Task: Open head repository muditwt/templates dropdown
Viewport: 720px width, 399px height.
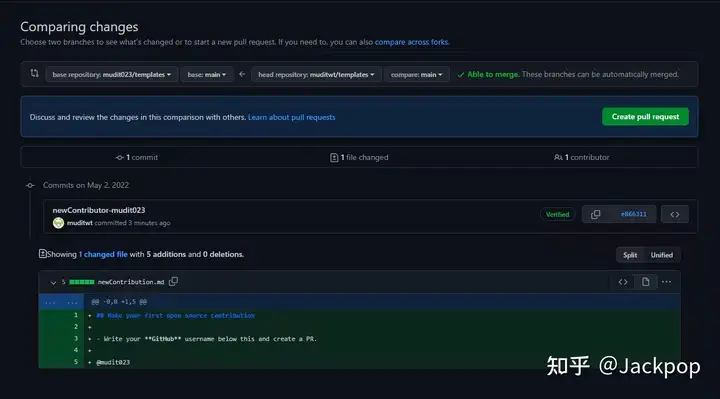Action: tap(316, 74)
